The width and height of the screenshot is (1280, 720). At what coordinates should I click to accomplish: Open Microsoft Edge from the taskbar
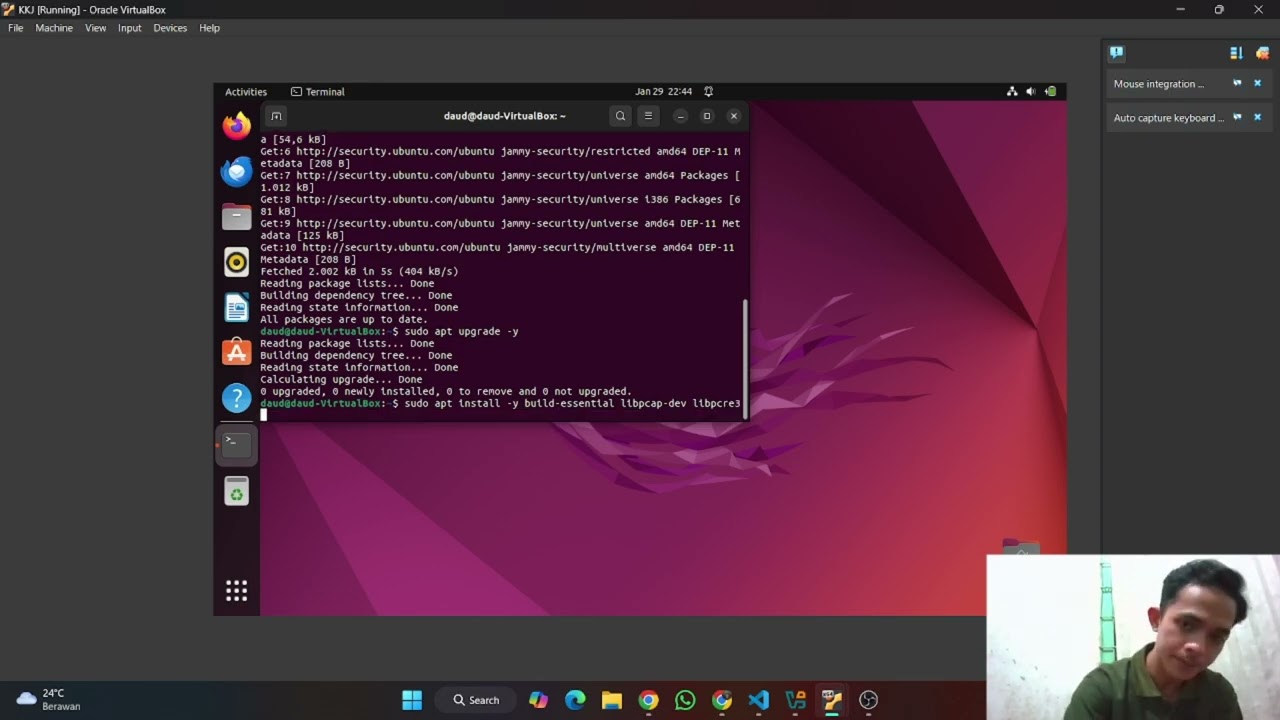tap(575, 700)
